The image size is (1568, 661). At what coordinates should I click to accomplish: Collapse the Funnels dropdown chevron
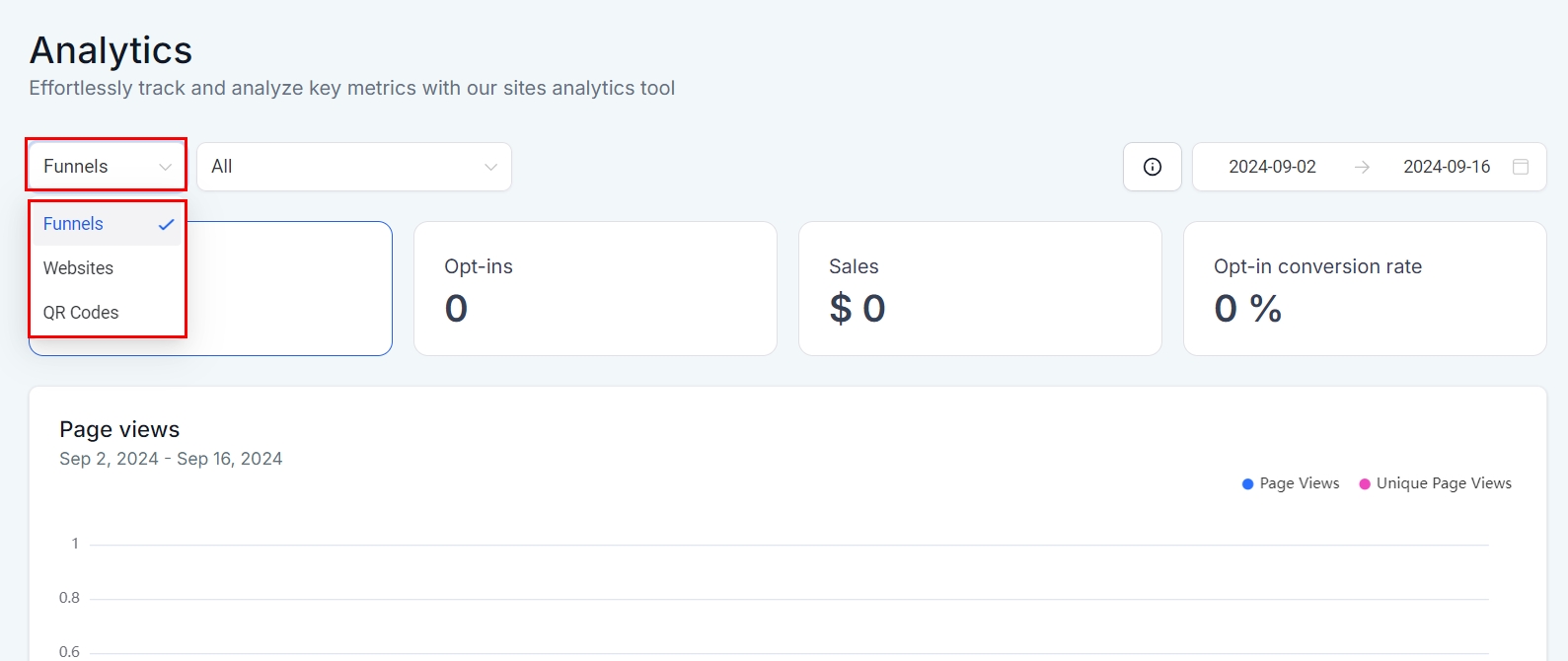(165, 167)
